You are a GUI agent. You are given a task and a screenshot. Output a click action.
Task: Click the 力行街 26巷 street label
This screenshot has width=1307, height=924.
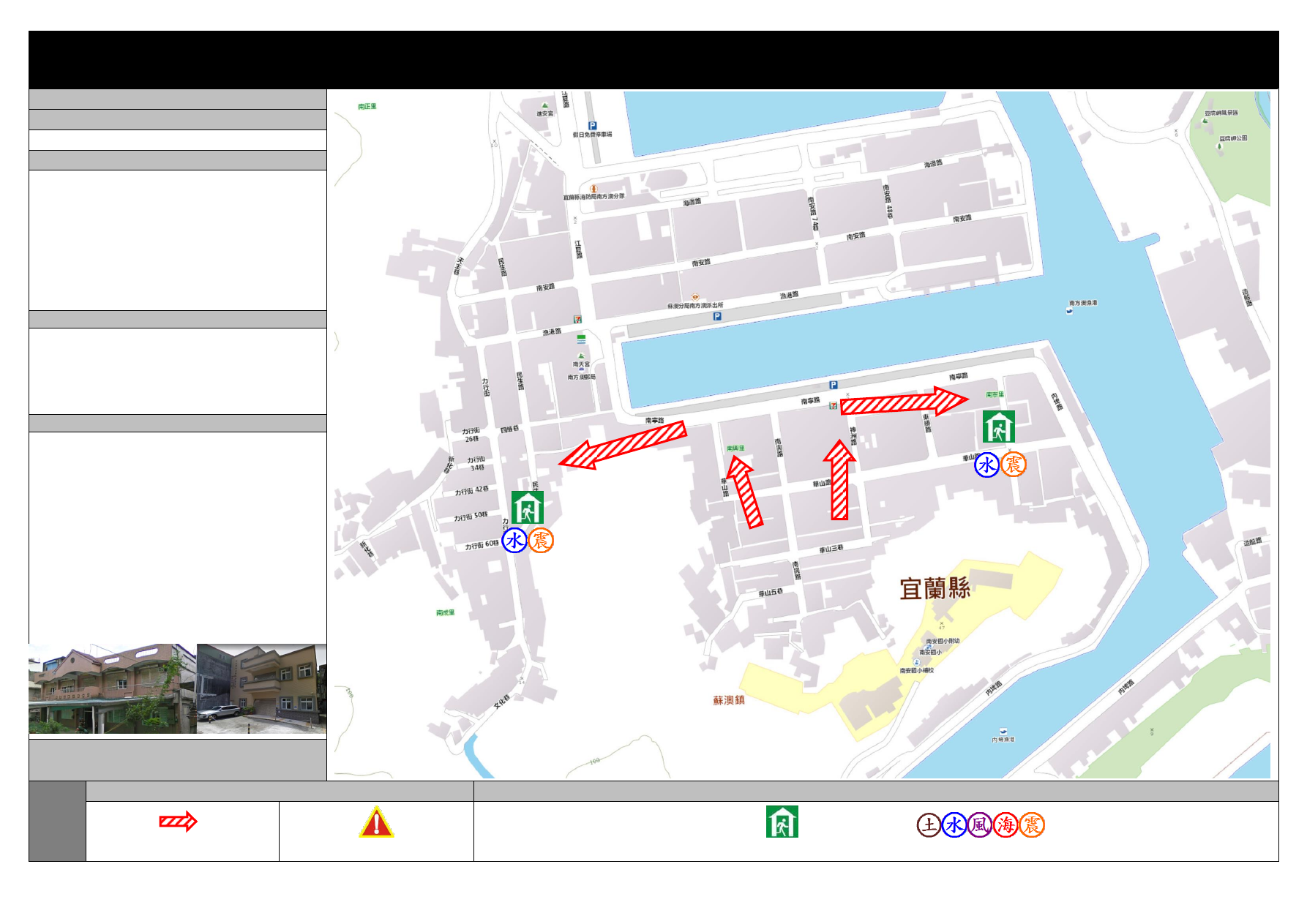[x=471, y=435]
